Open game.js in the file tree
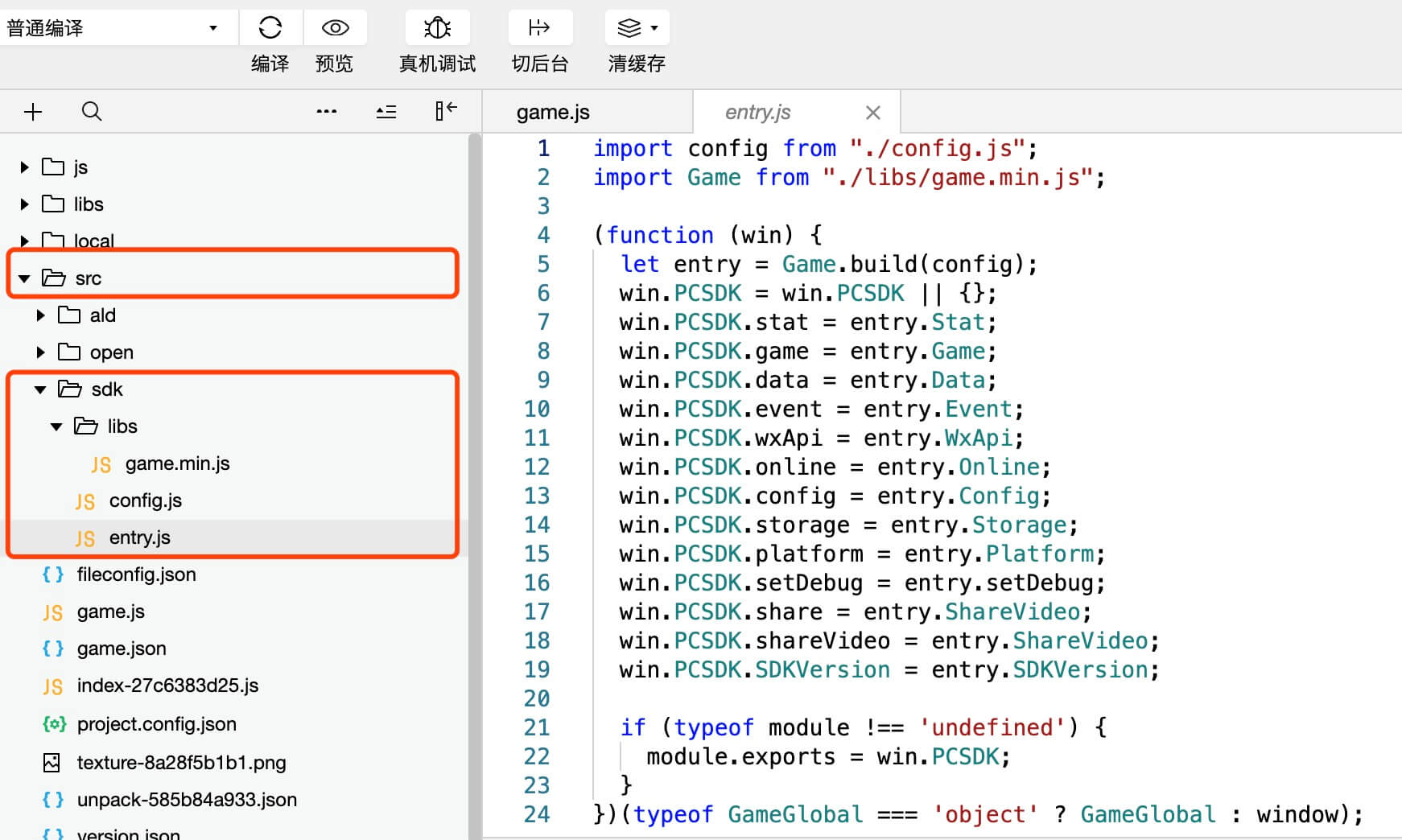Viewport: 1402px width, 840px height. pos(110,611)
